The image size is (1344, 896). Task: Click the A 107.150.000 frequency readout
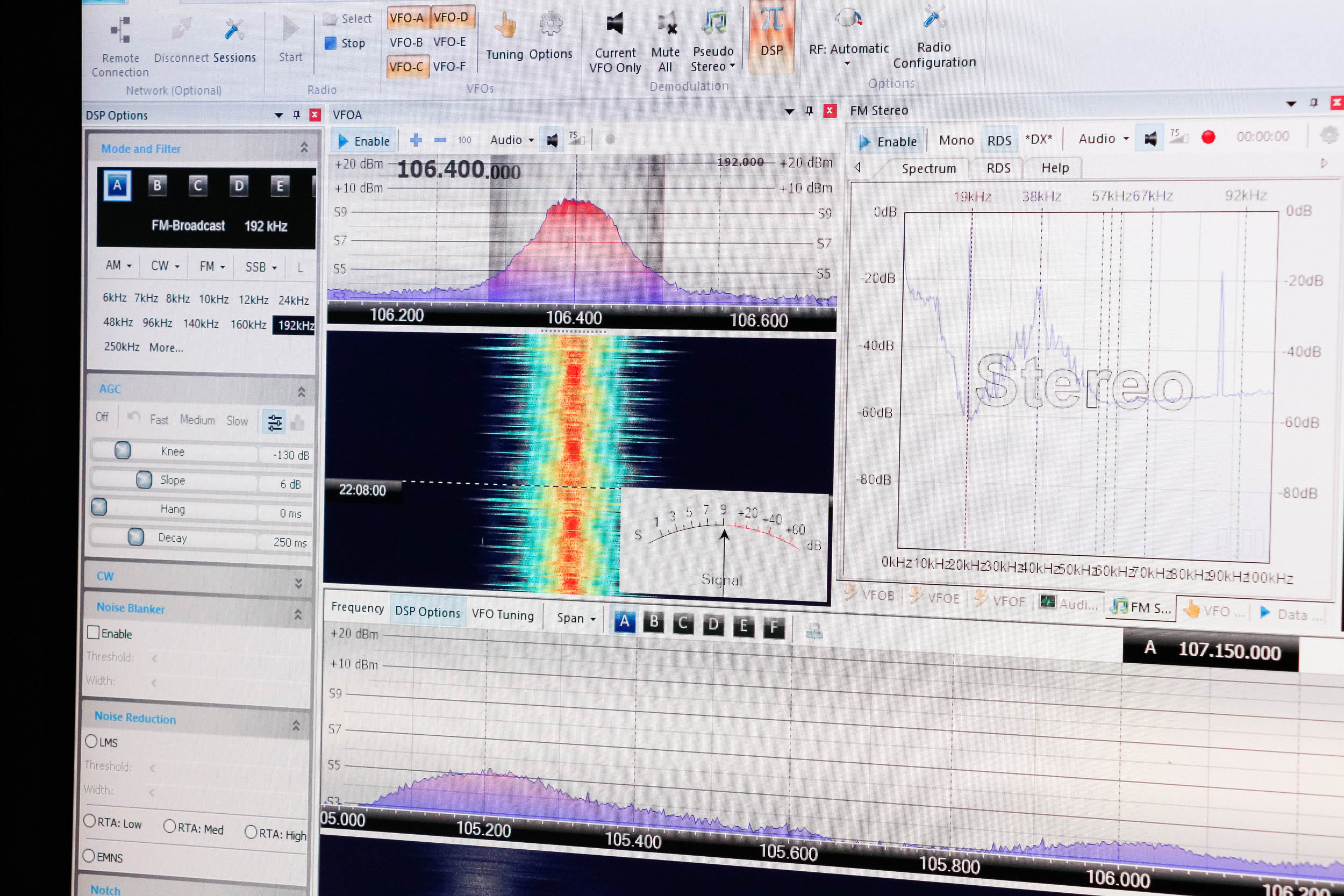coord(1210,650)
